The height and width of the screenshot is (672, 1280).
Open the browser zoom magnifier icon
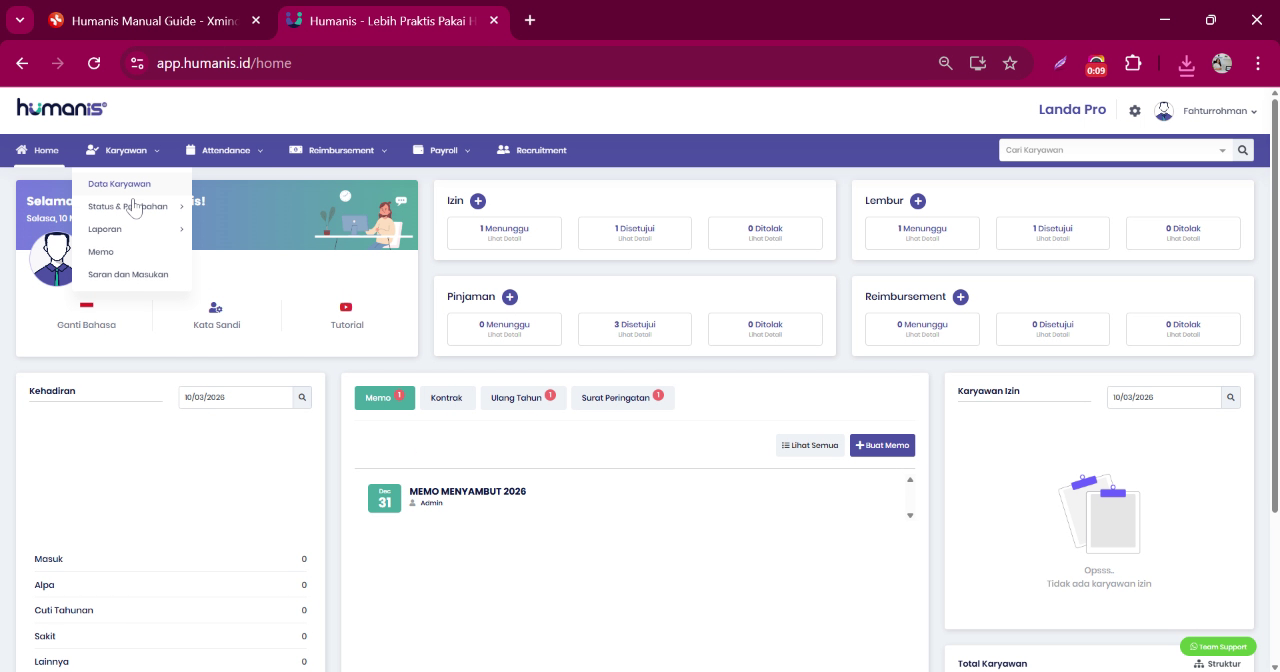point(946,63)
